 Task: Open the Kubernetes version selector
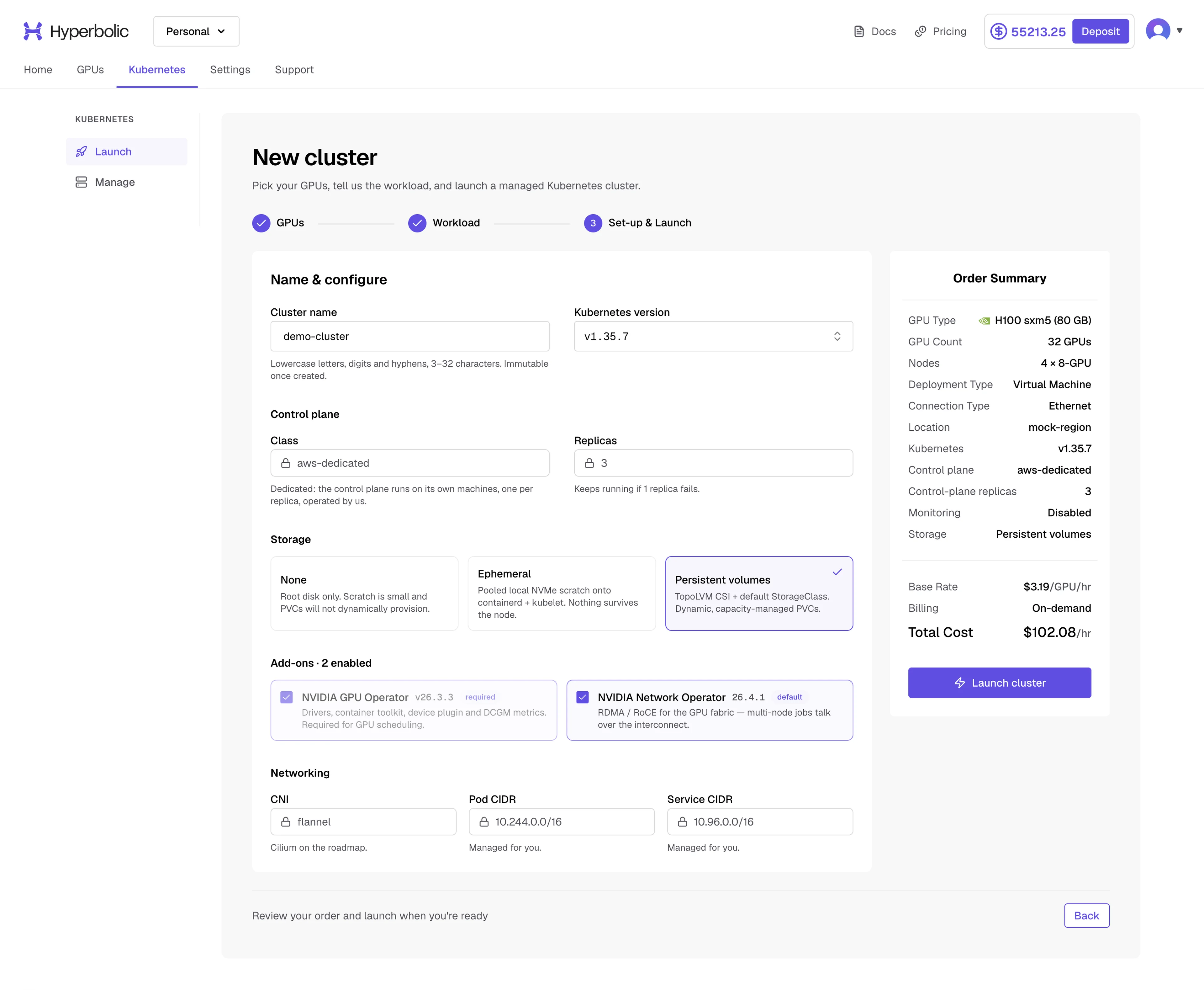pyautogui.click(x=713, y=337)
